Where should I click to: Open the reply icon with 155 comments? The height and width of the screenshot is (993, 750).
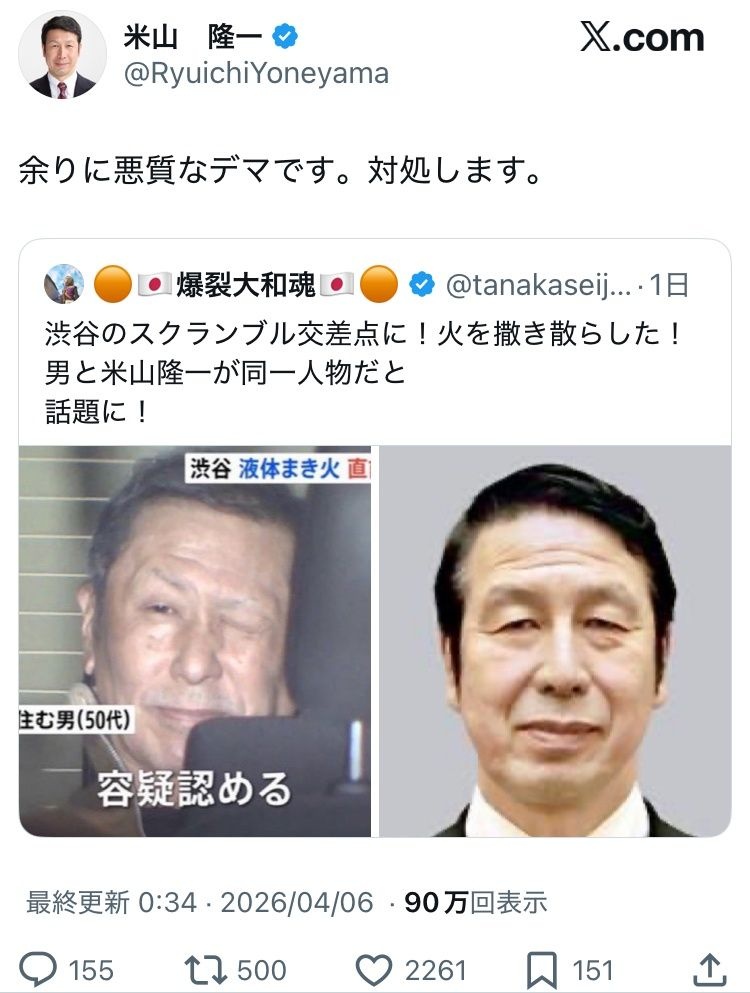39,970
